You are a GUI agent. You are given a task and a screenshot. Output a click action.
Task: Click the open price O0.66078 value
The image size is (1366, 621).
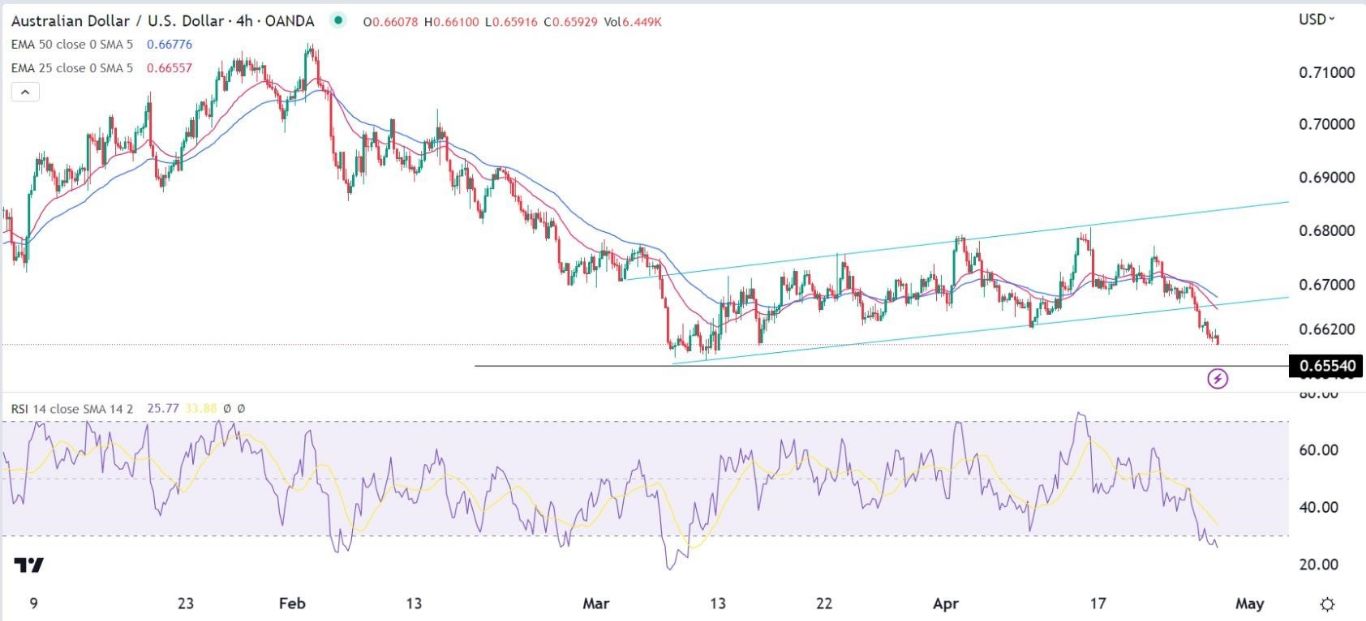(x=392, y=20)
